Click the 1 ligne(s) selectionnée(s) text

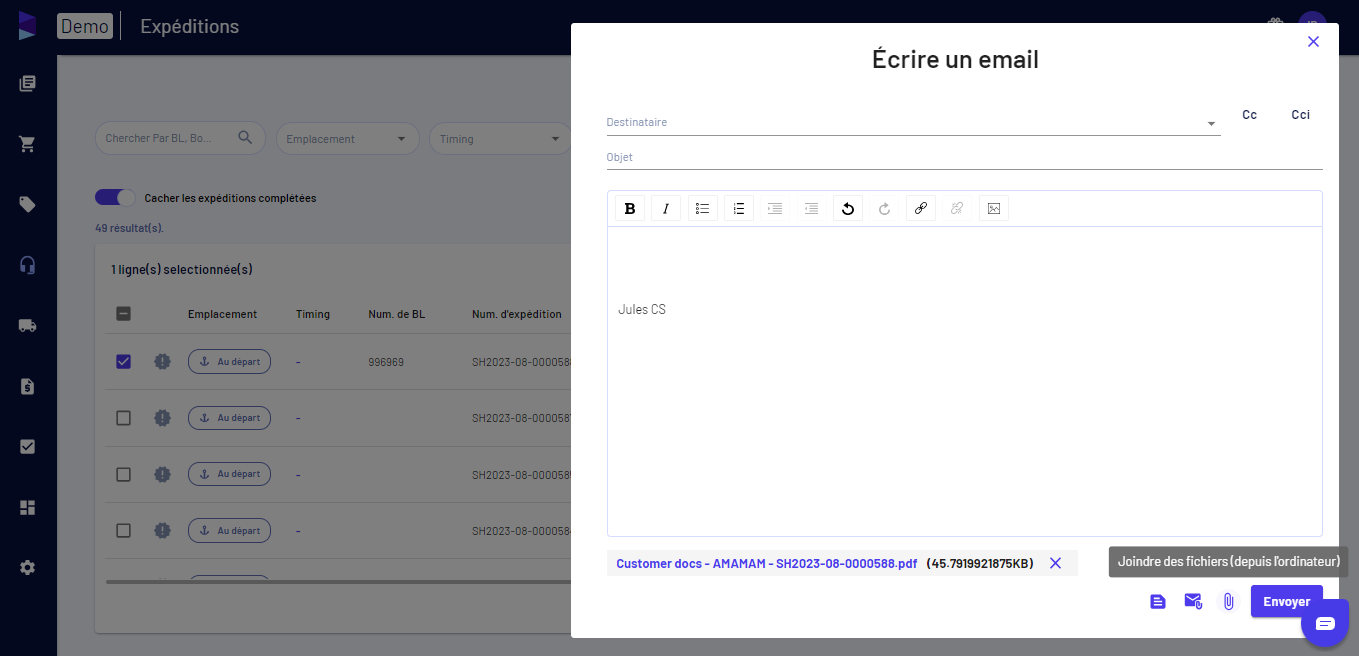click(x=182, y=270)
